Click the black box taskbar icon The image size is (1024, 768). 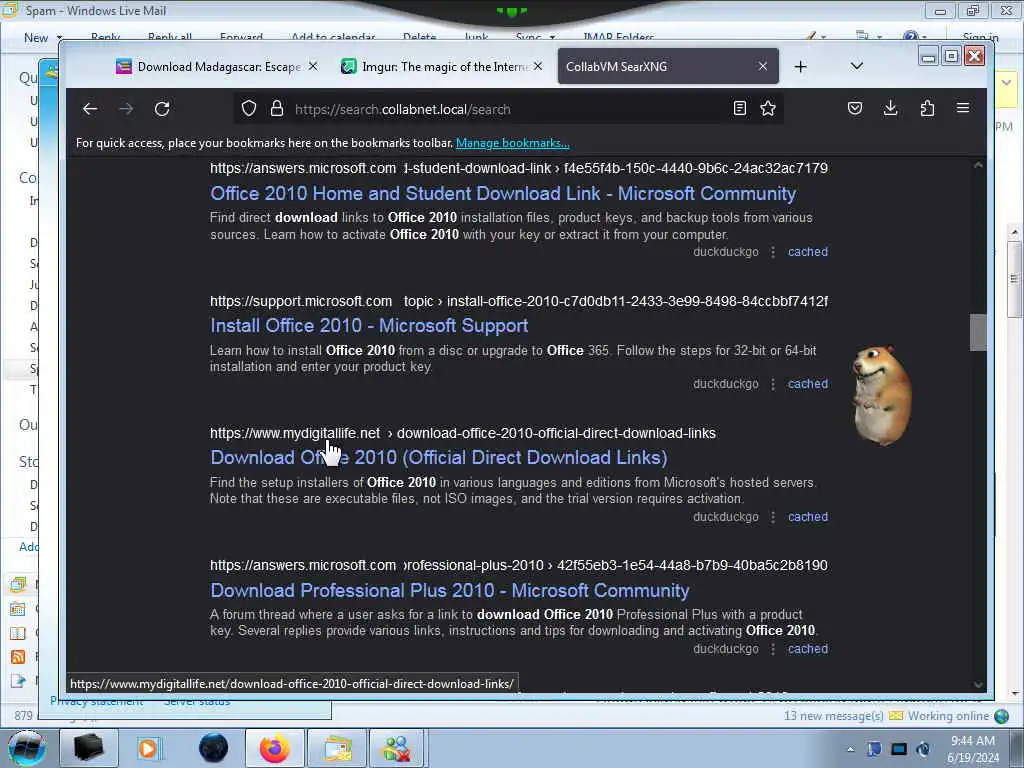point(89,748)
